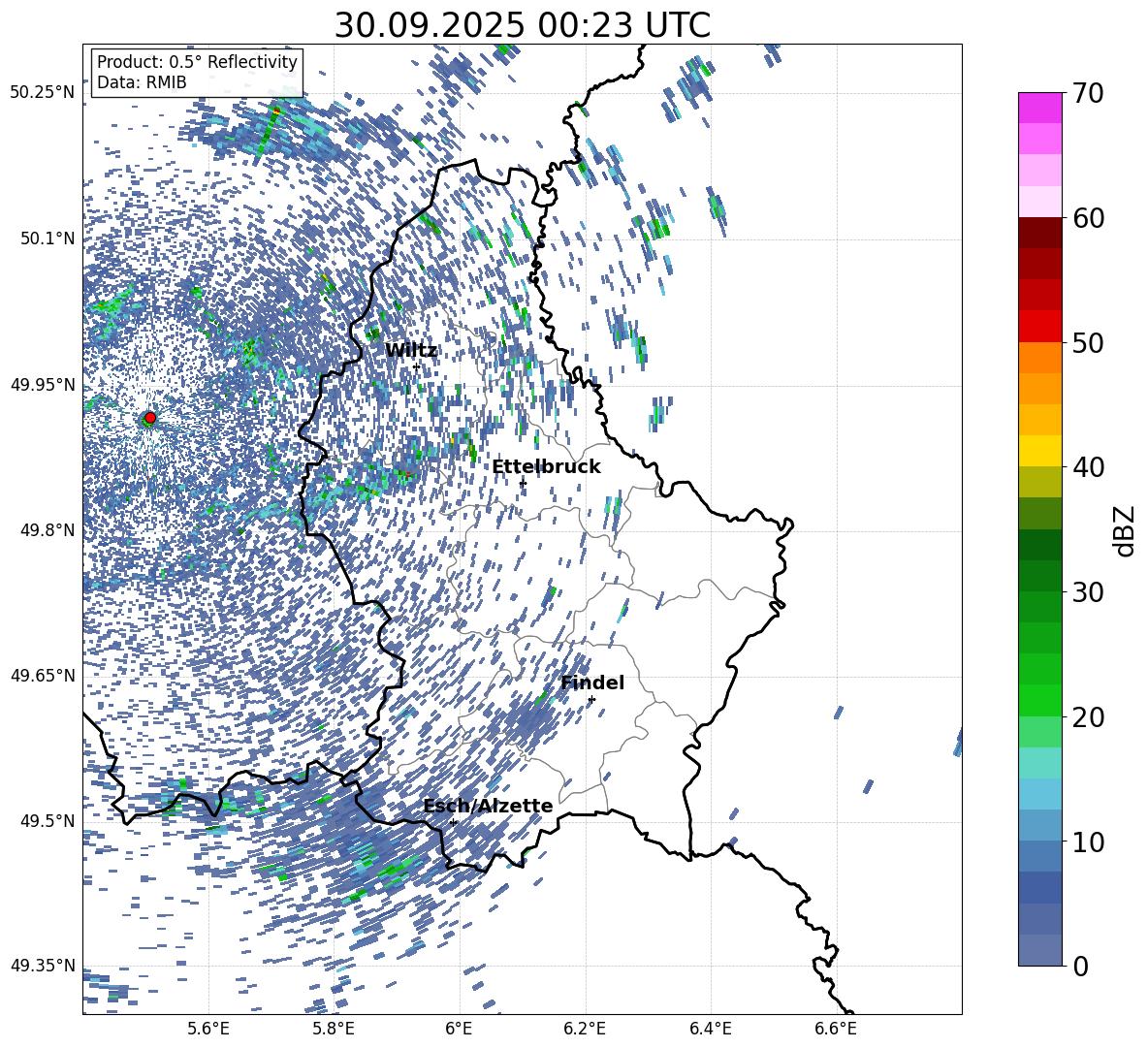The width and height of the screenshot is (1148, 1048).
Task: Click the 50.1°N latitude tick label
Action: 48,238
